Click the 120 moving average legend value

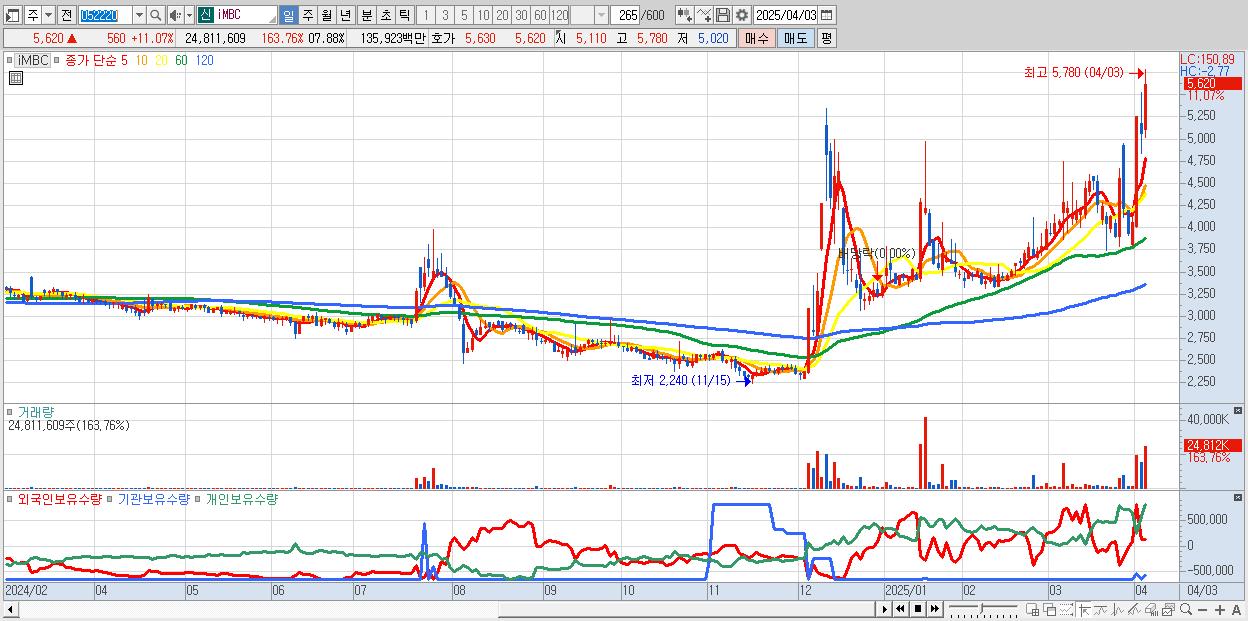pos(204,60)
